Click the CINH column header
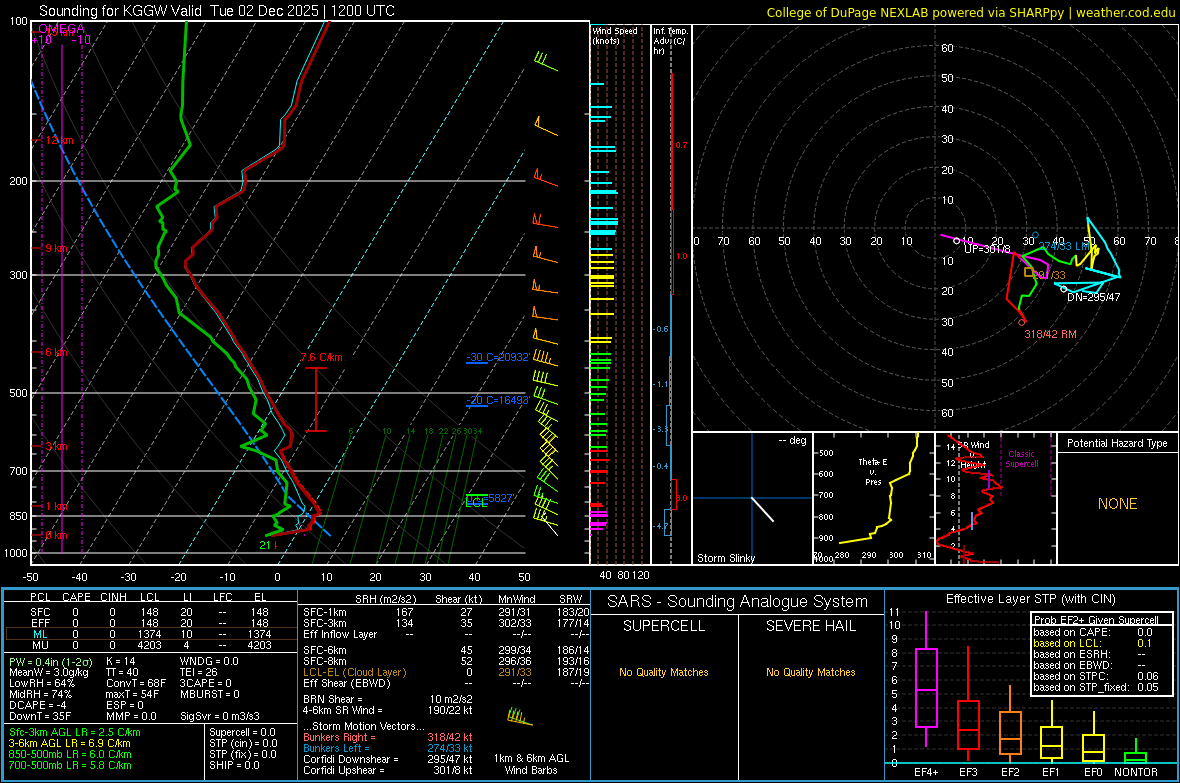The width and height of the screenshot is (1180, 783). point(114,597)
